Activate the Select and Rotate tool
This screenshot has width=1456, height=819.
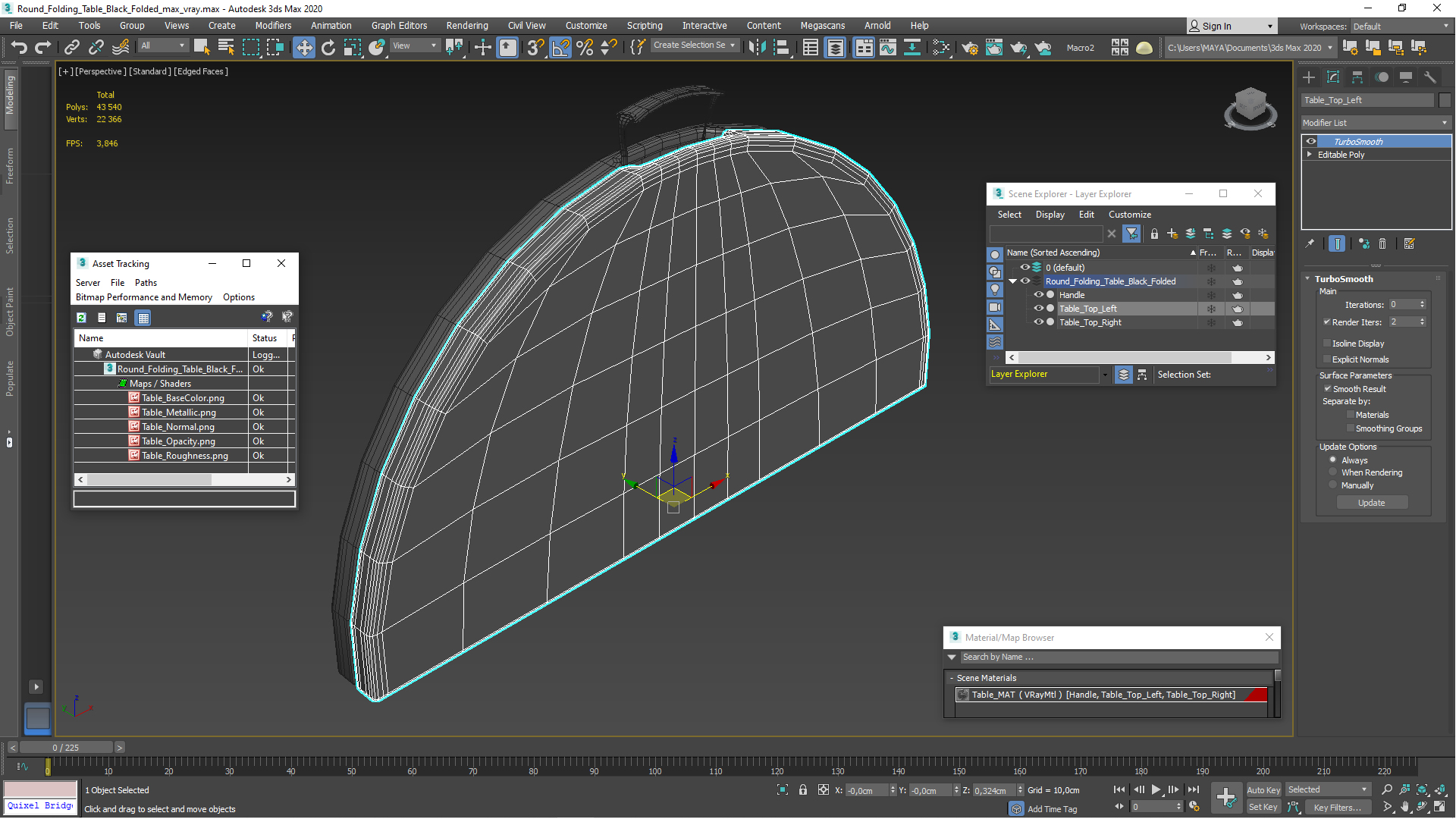tap(328, 48)
